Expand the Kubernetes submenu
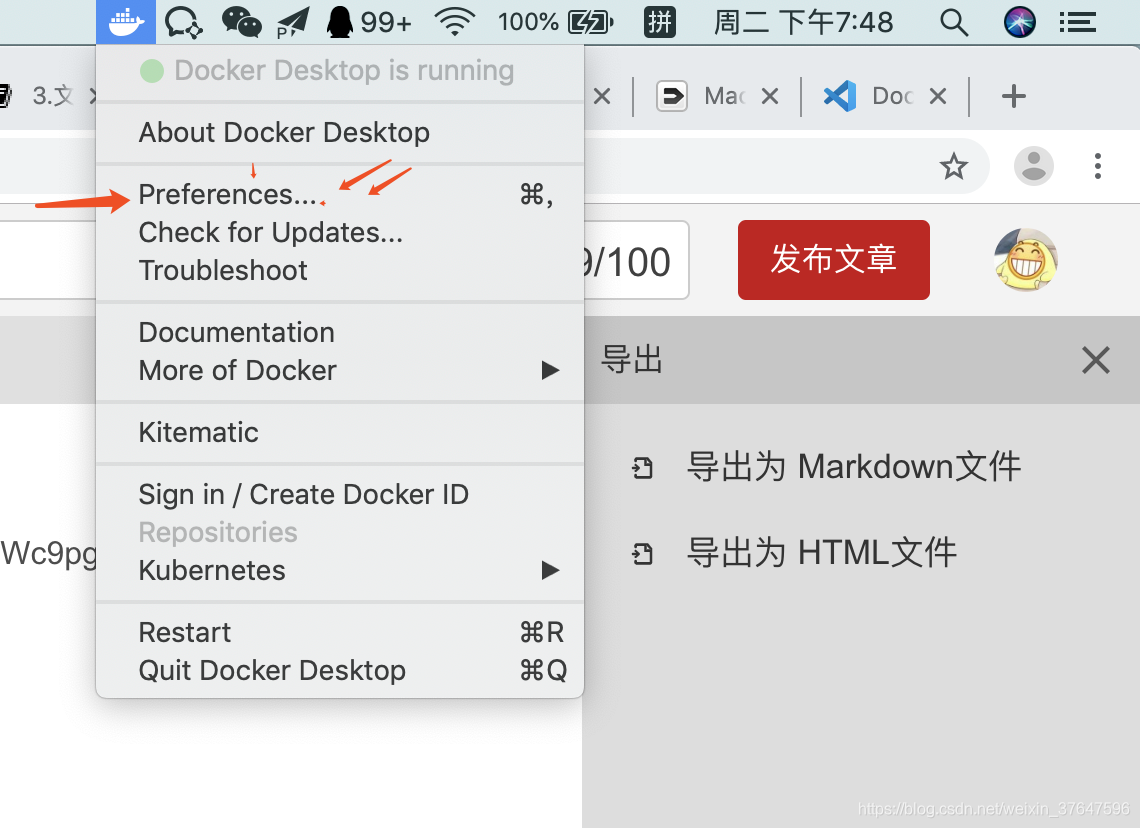This screenshot has width=1140, height=828. point(340,570)
